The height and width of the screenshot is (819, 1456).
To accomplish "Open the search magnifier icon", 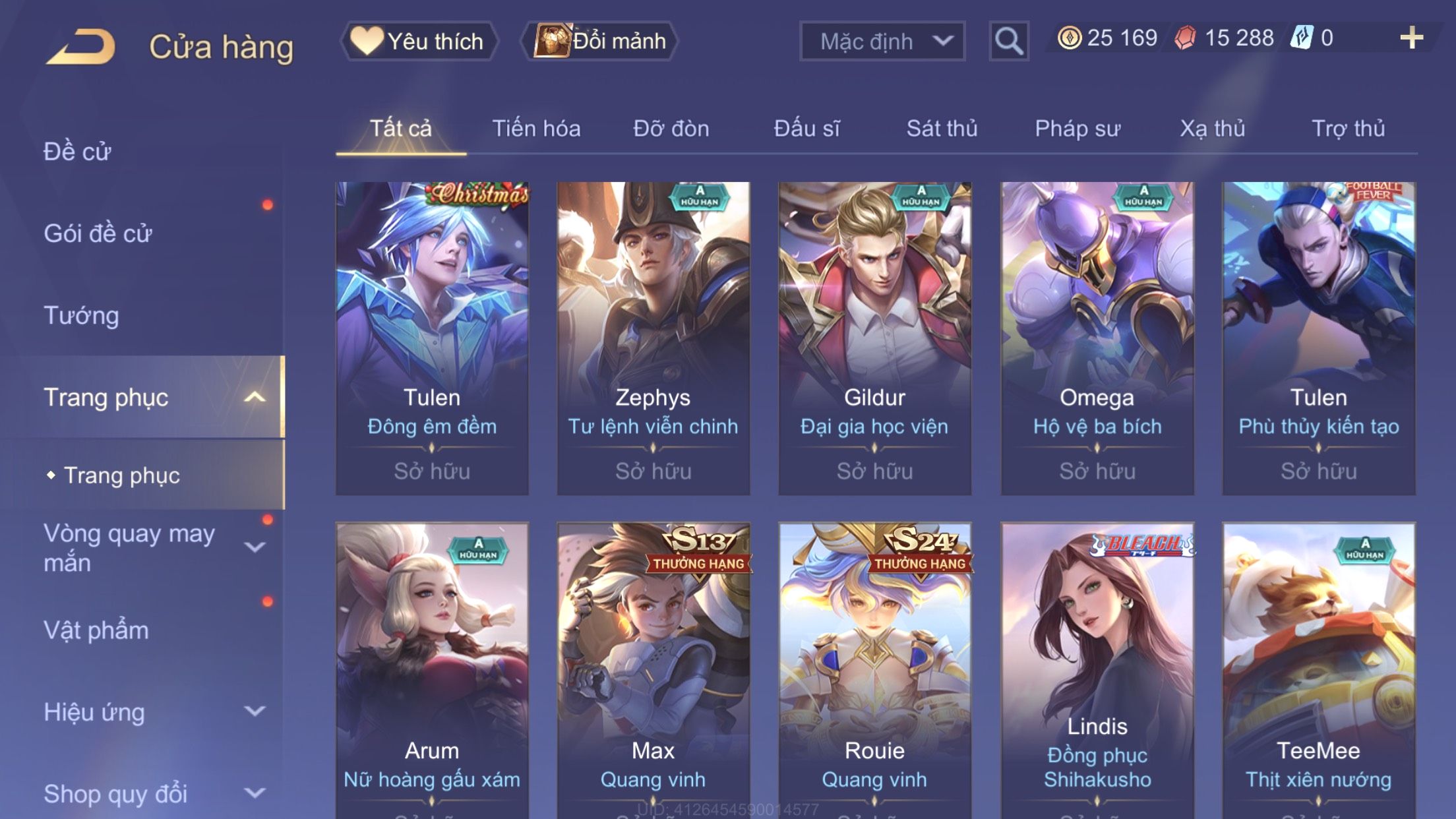I will click(x=1009, y=41).
